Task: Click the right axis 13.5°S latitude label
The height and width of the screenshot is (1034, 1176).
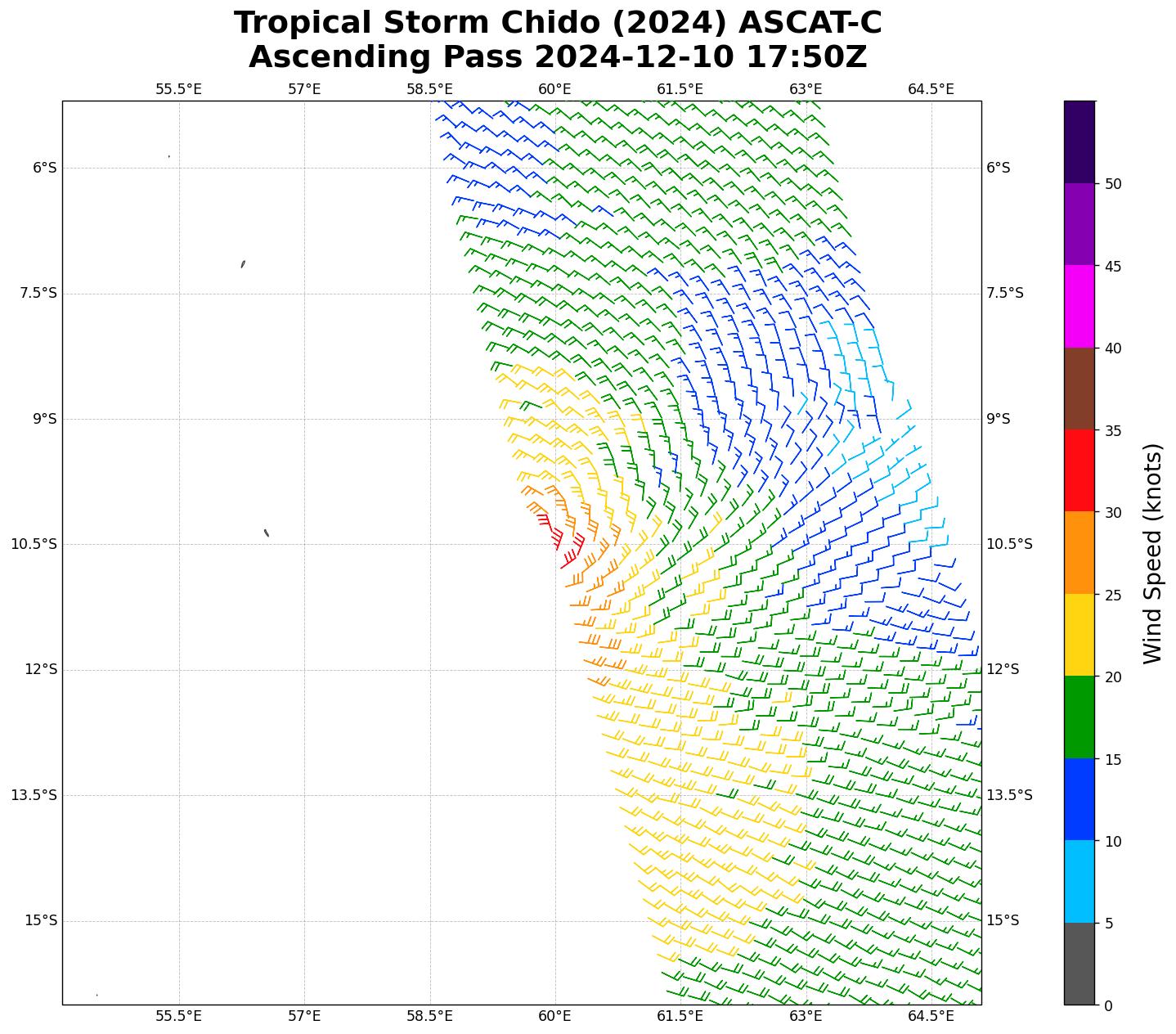Action: coord(1009,795)
